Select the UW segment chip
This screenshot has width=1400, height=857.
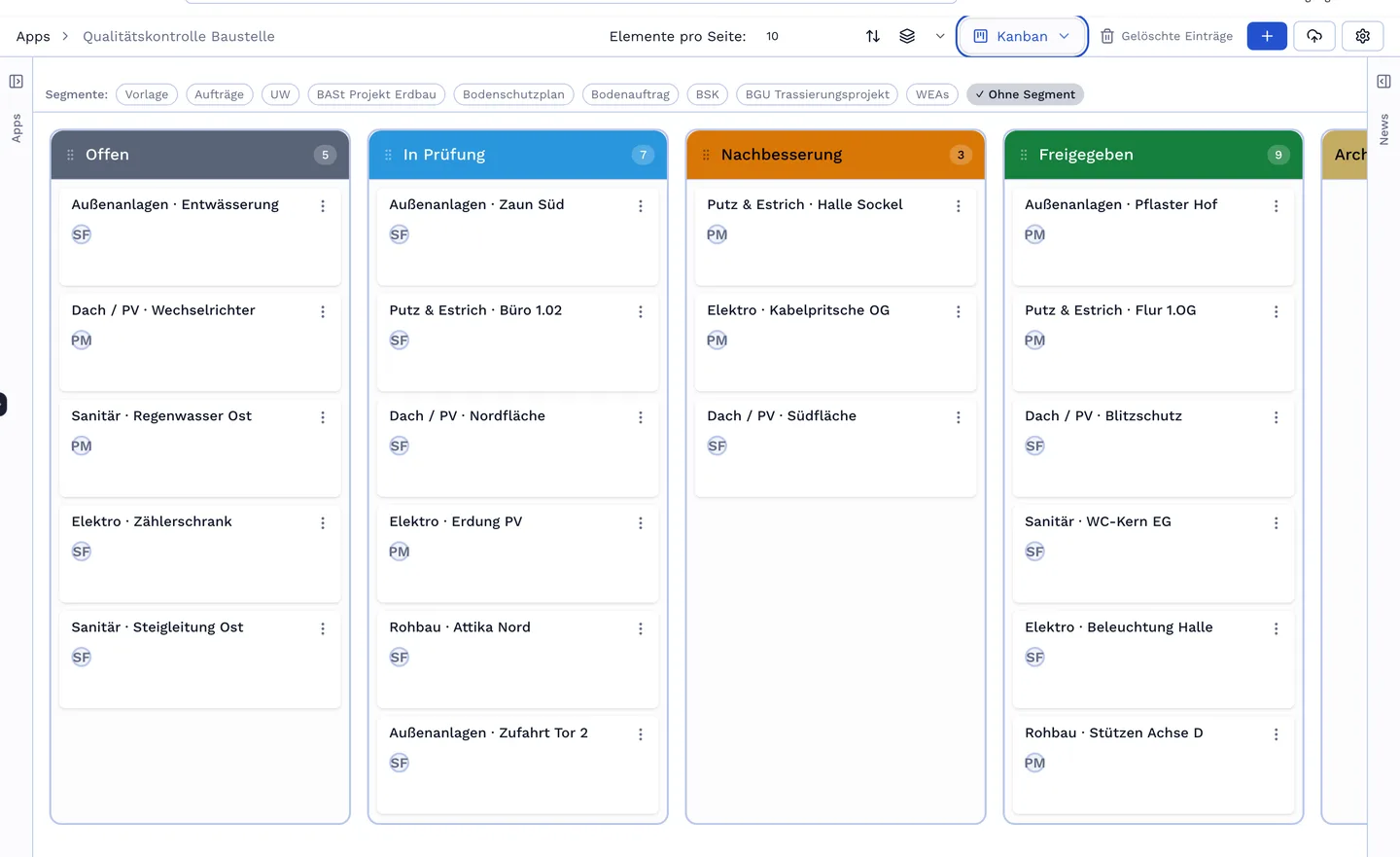point(280,94)
